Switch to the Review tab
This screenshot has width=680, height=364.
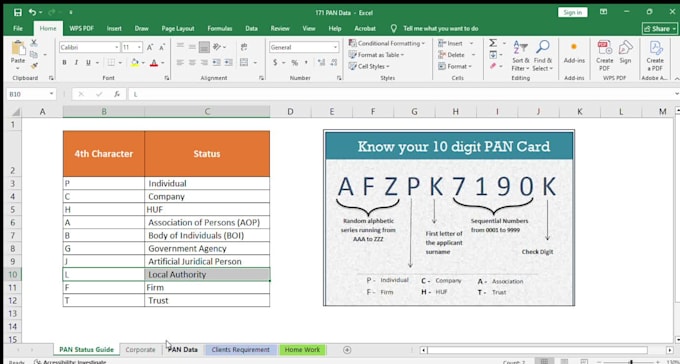click(280, 28)
